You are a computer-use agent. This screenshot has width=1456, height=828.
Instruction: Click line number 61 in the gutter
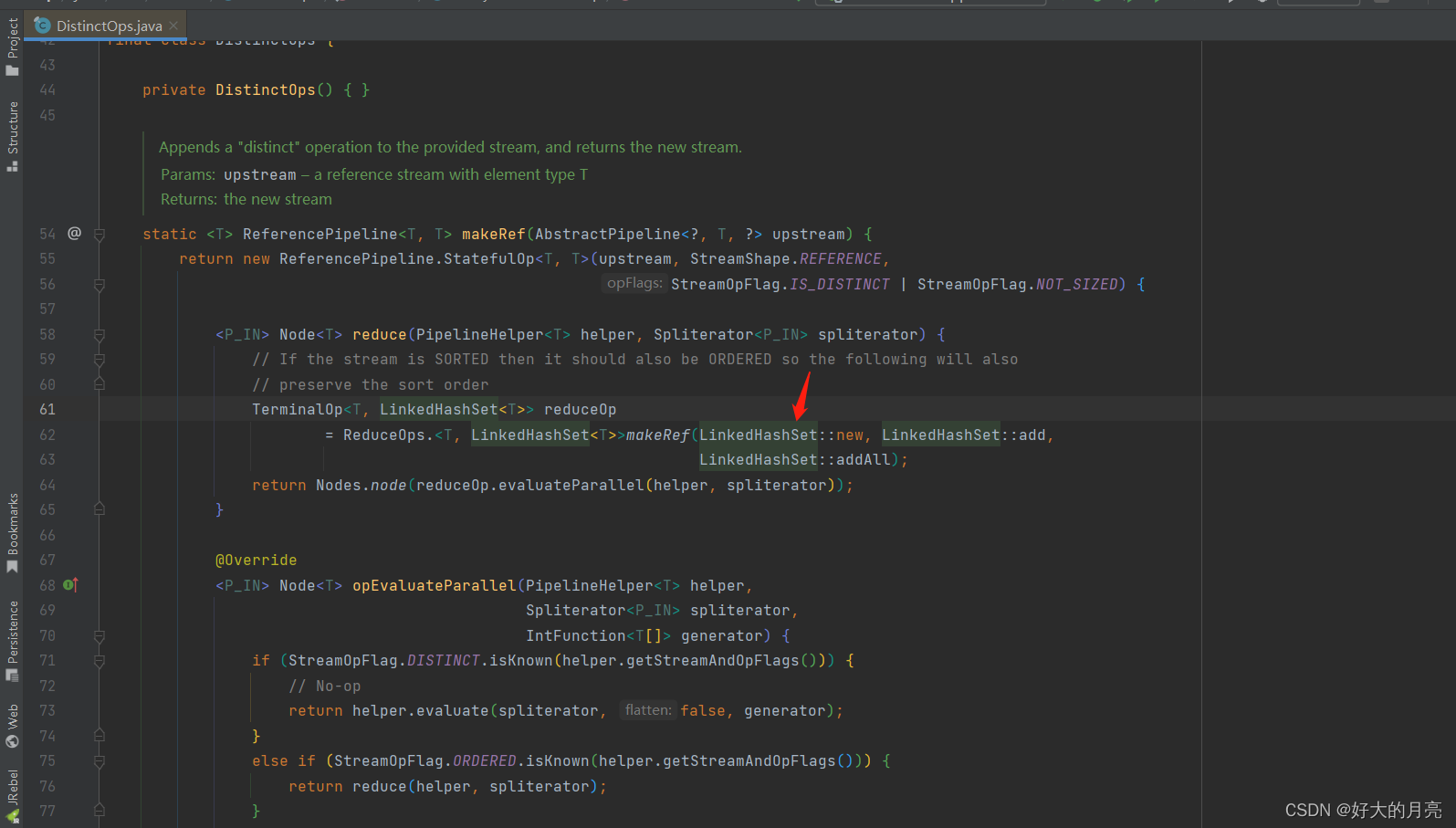point(47,409)
